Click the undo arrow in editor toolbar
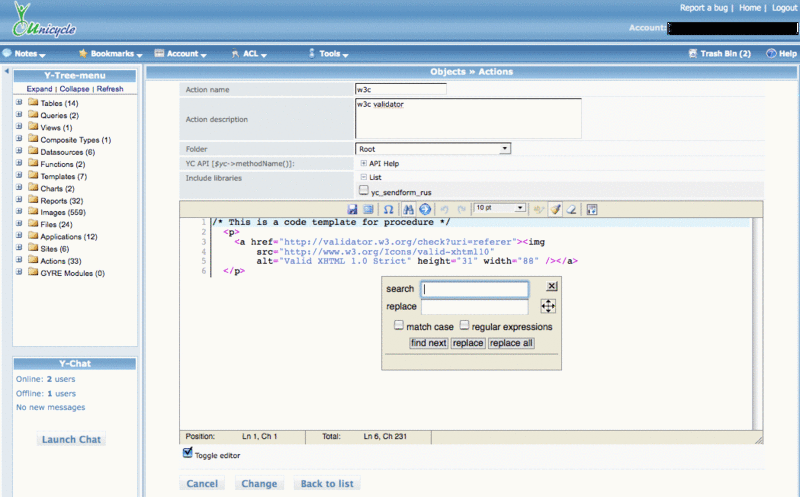 tap(444, 208)
